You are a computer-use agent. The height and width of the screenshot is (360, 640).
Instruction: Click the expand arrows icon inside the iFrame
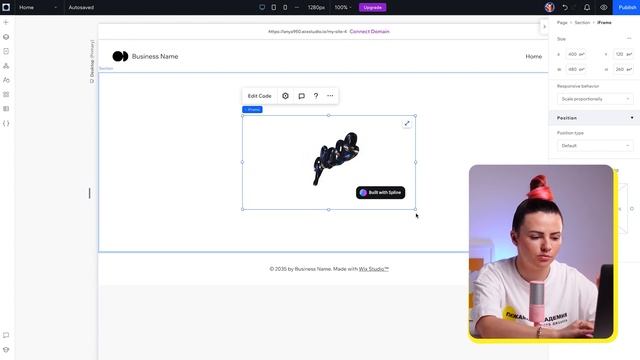click(x=407, y=123)
